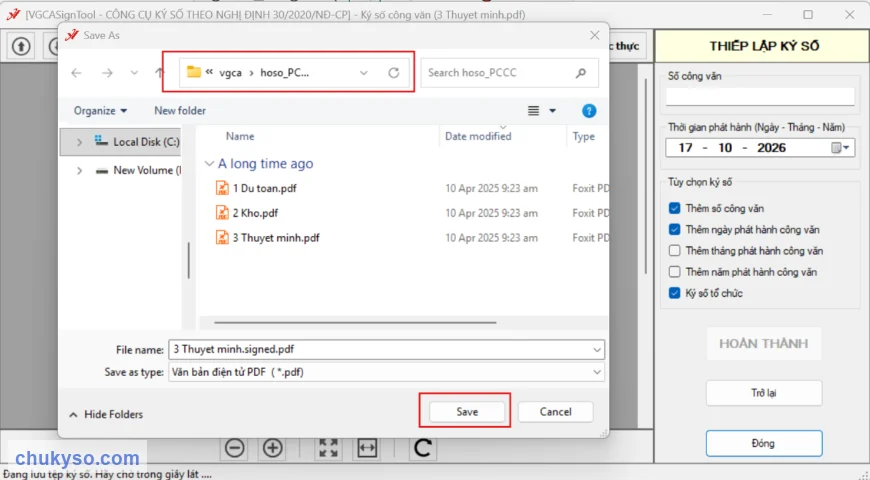Expand Local Disk (C:) tree node
The image size is (870, 480).
(79, 142)
